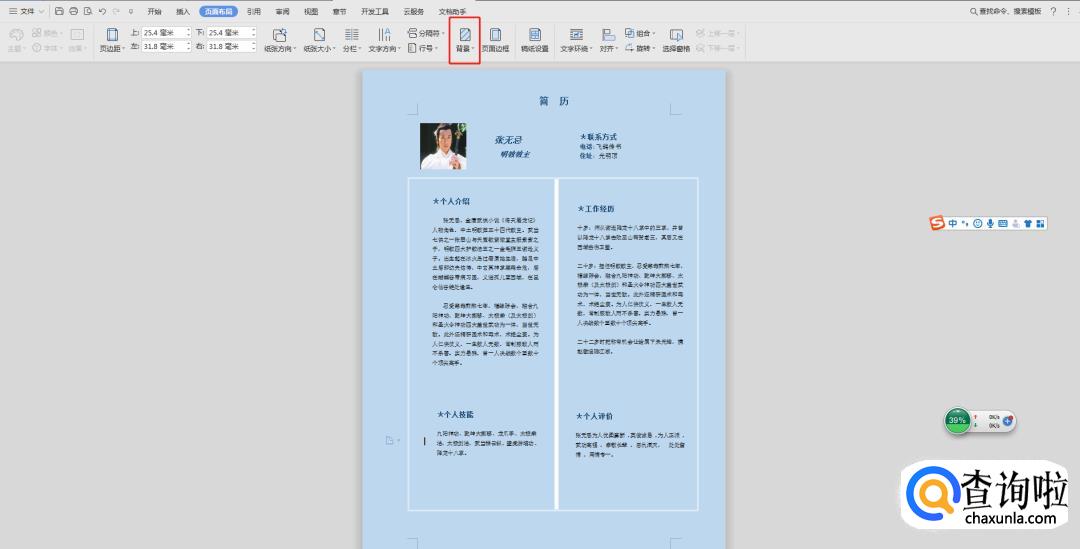The height and width of the screenshot is (549, 1080).
Task: Click the Sogou S logo icon
Action: point(937,223)
